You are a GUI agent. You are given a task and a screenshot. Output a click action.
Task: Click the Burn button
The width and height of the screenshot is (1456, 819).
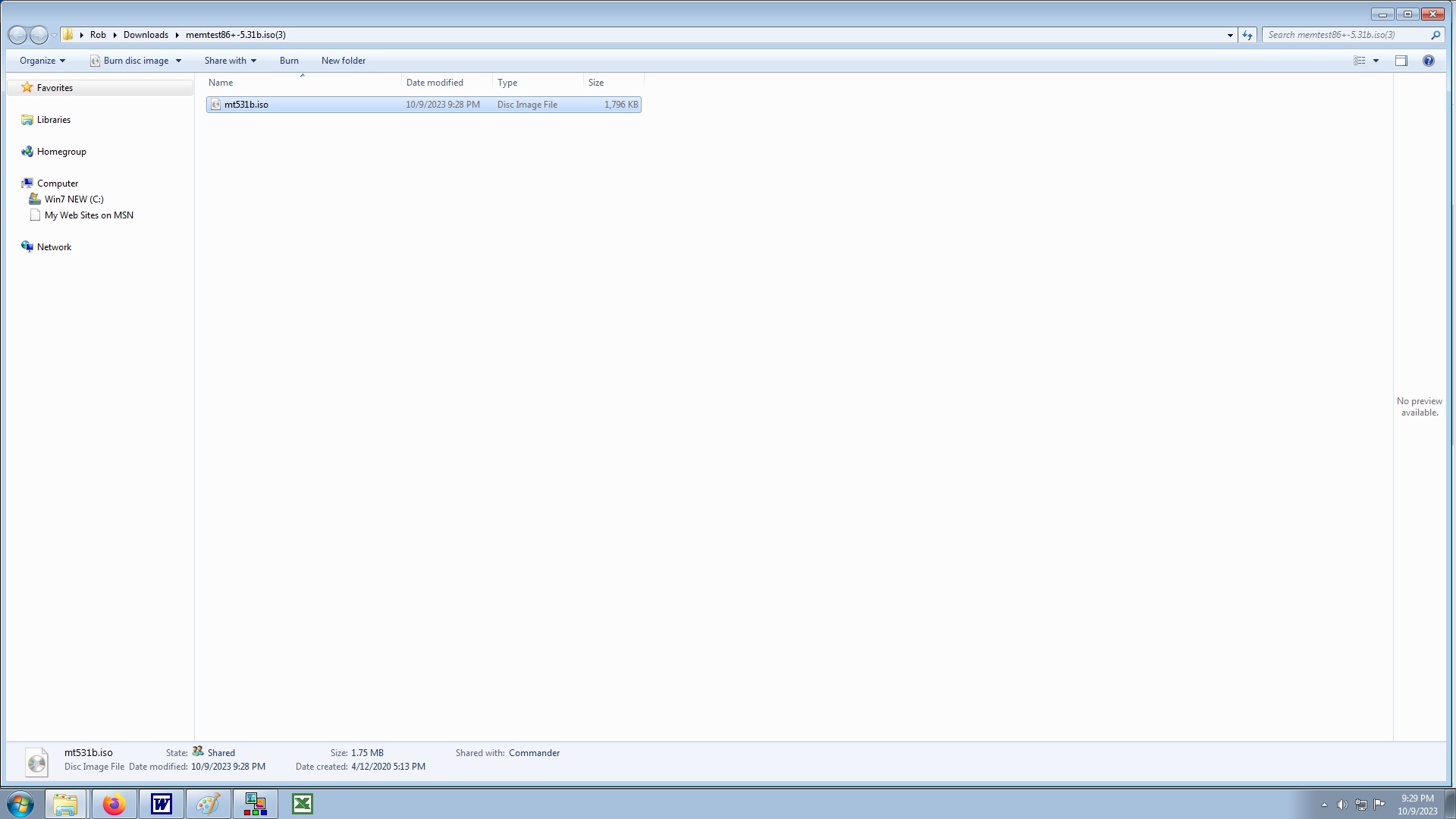point(289,61)
